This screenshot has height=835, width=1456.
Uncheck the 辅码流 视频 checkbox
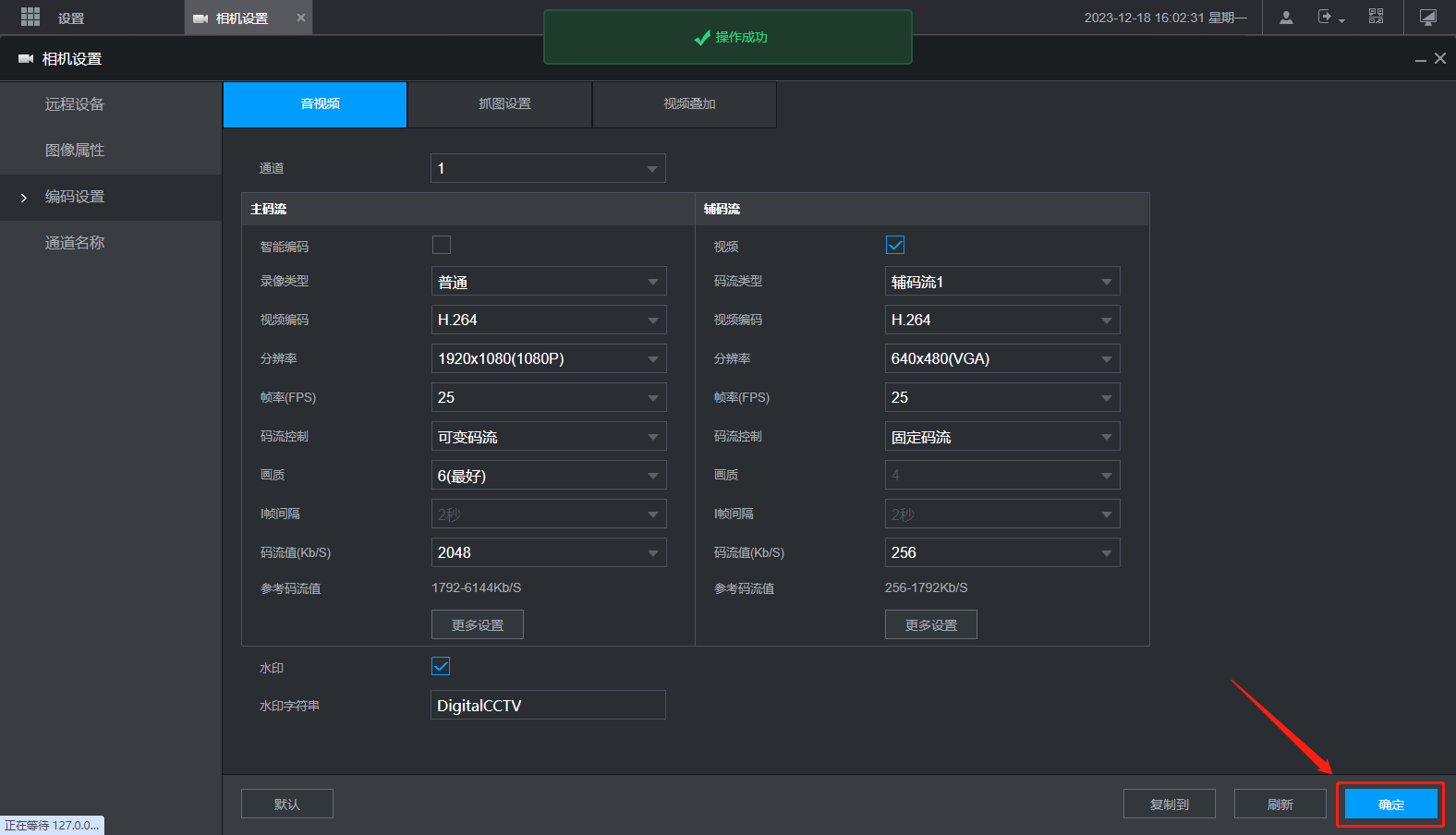click(x=895, y=245)
